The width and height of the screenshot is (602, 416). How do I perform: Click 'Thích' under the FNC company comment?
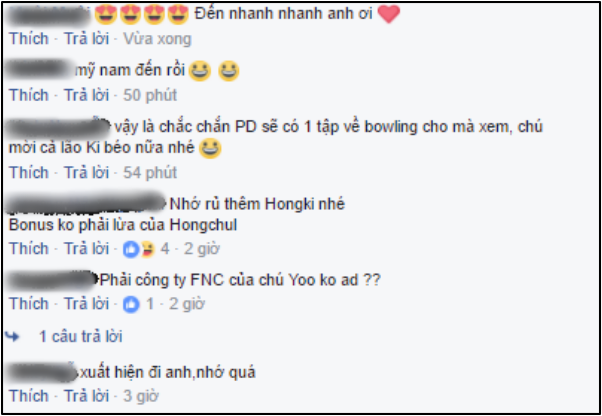pos(29,304)
